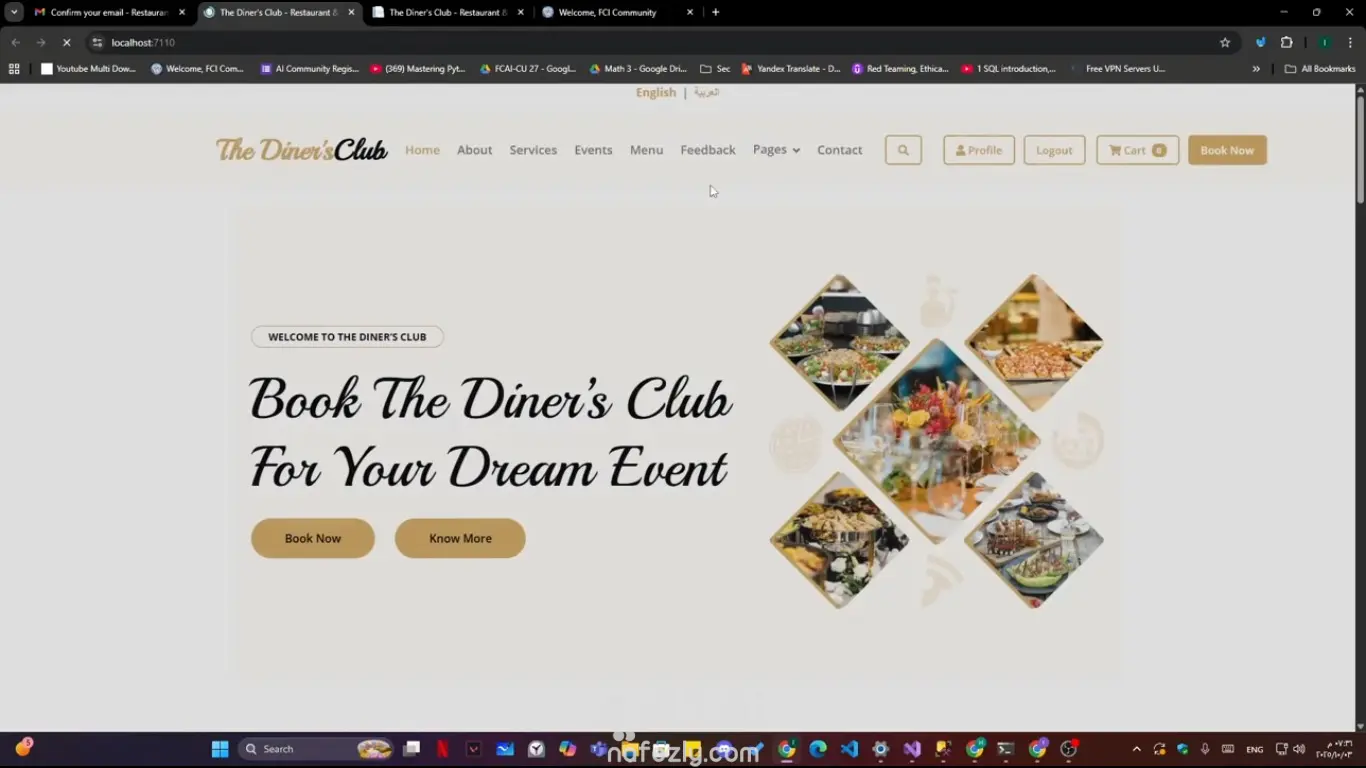Screen dimensions: 1366x768
Task: Open the Windows Start button
Action: click(x=220, y=749)
